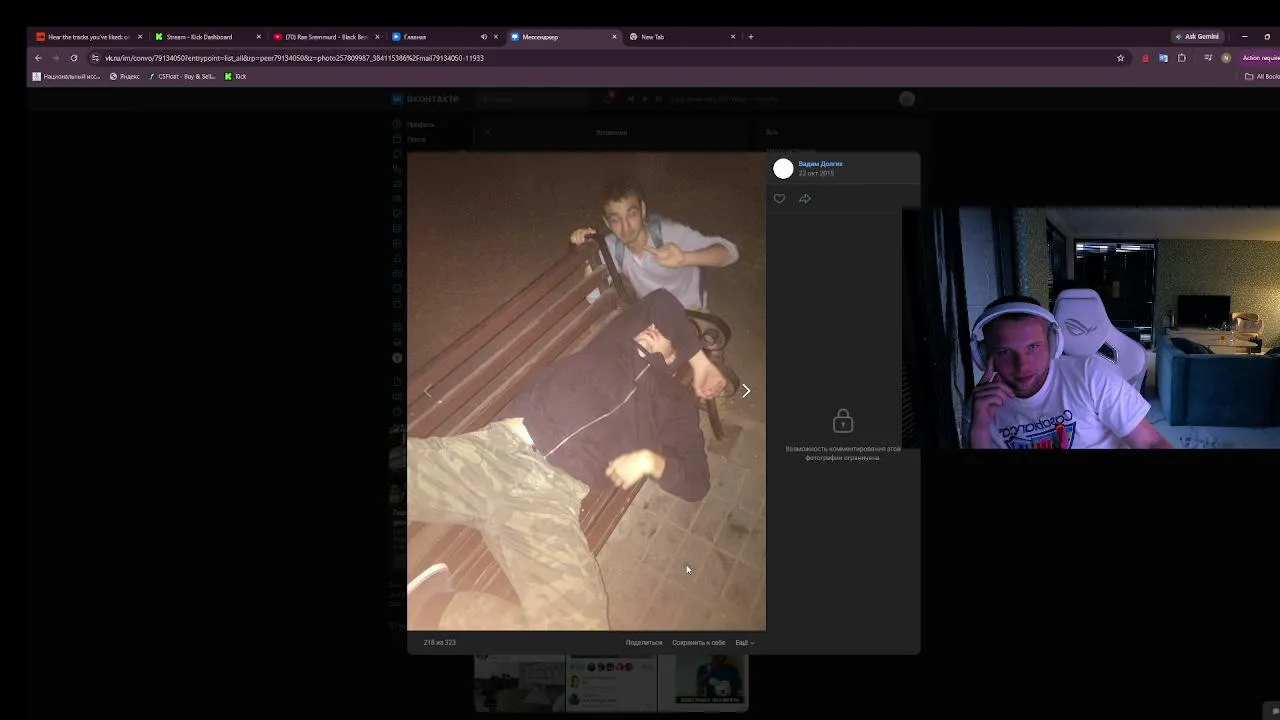Focus the vk.ru address bar URL
The width and height of the screenshot is (1280, 720).
[x=294, y=58]
